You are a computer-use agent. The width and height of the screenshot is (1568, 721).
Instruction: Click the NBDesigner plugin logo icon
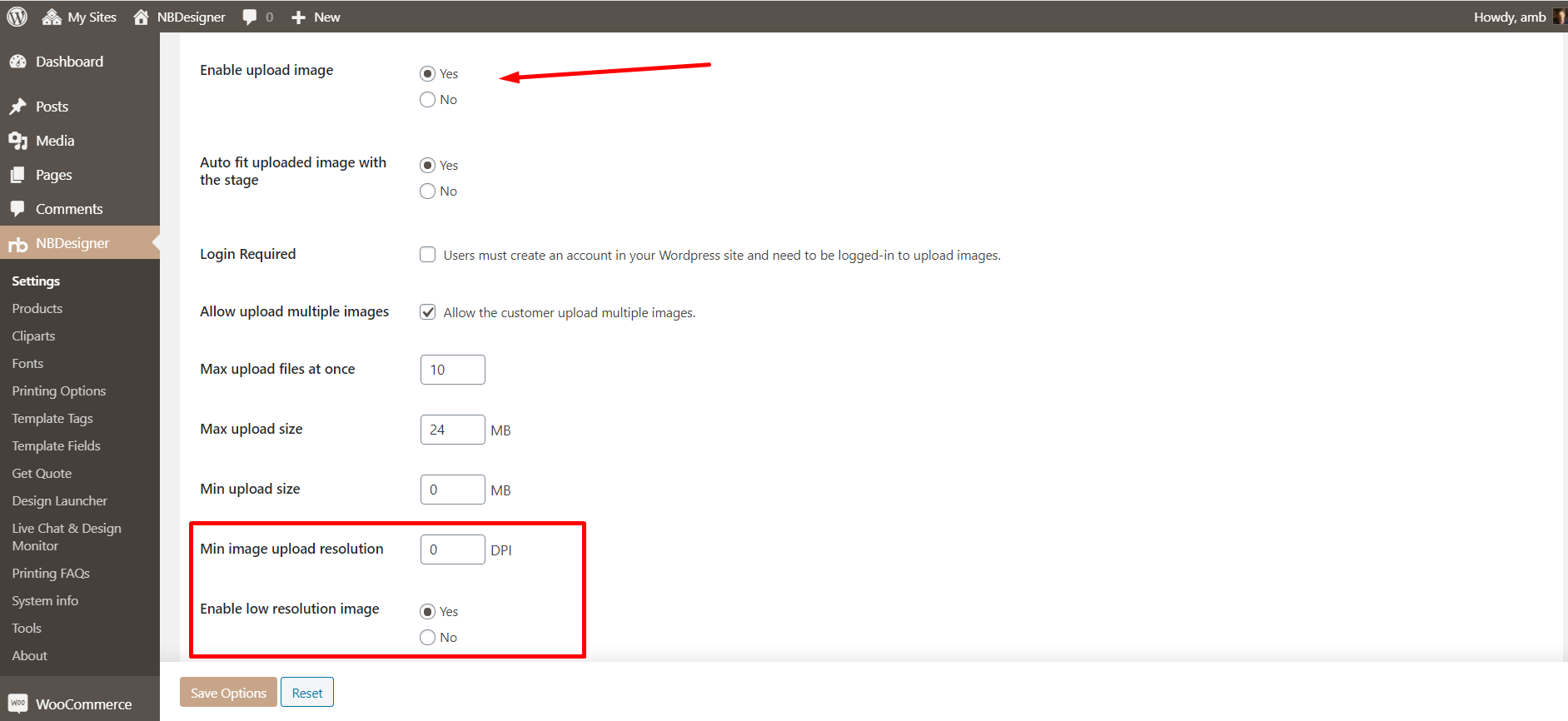[17, 244]
